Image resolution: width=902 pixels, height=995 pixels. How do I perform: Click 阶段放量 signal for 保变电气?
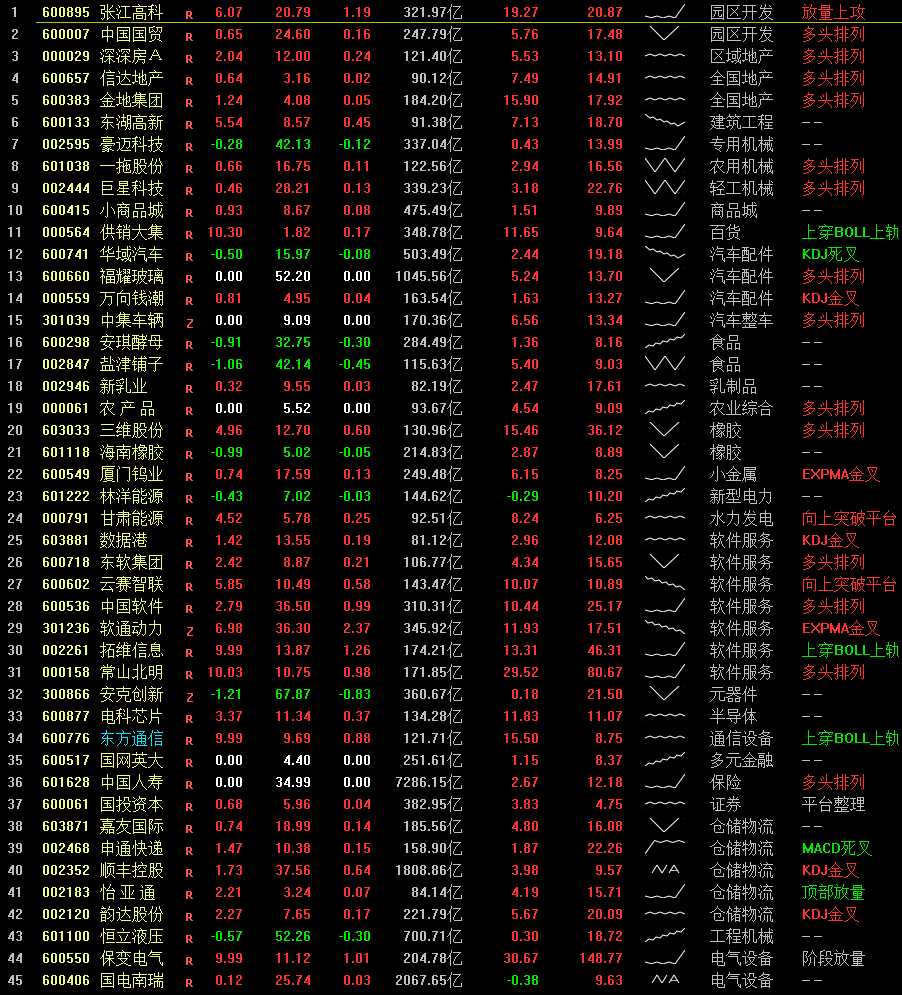tap(833, 958)
